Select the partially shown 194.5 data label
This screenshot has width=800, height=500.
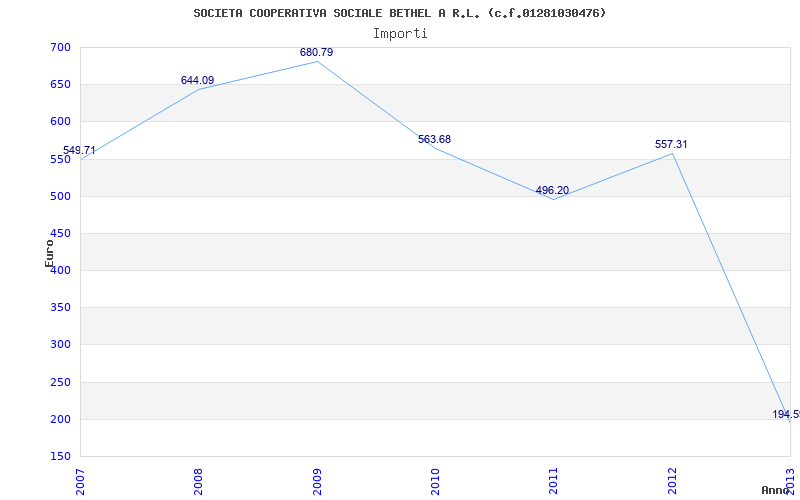coord(786,414)
